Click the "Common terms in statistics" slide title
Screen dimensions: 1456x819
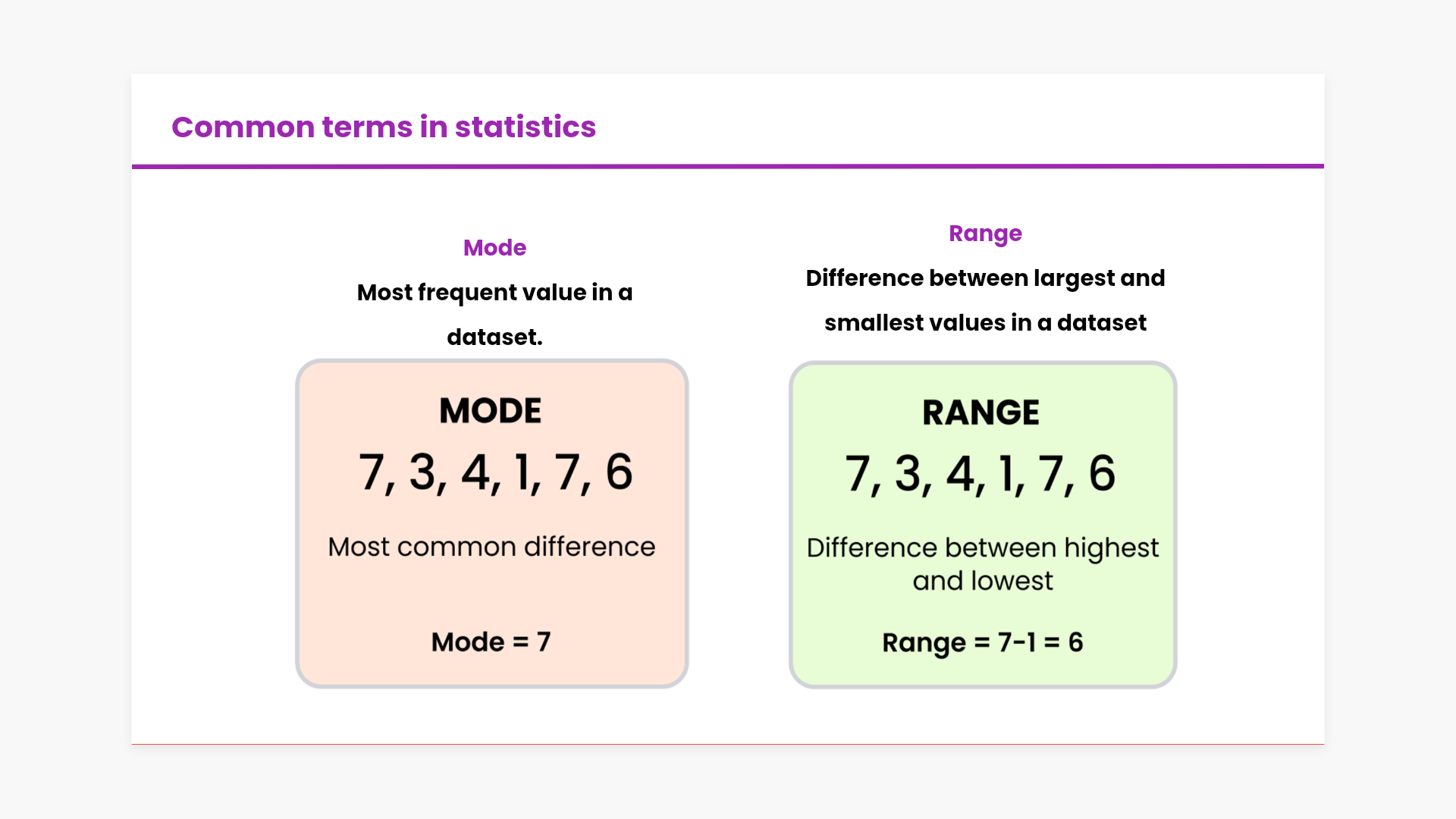coord(384,127)
